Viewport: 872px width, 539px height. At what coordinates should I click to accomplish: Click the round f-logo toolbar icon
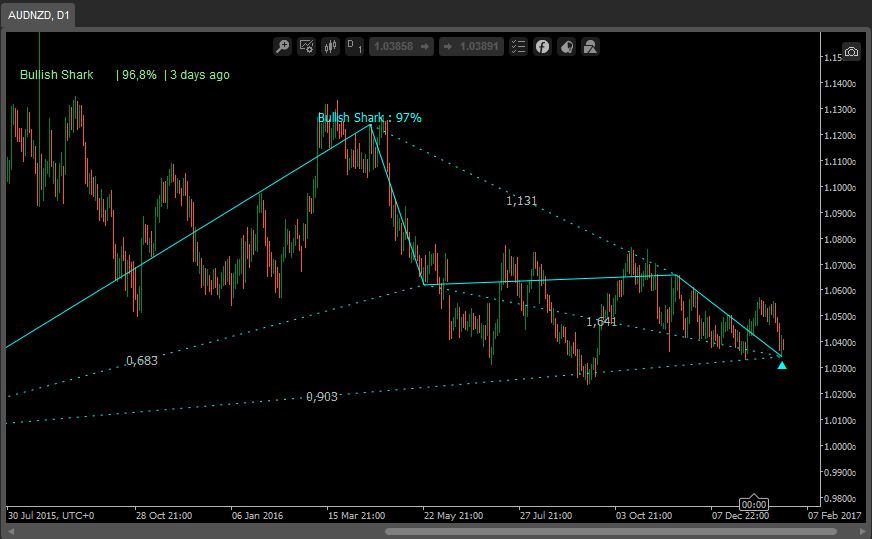(542, 46)
